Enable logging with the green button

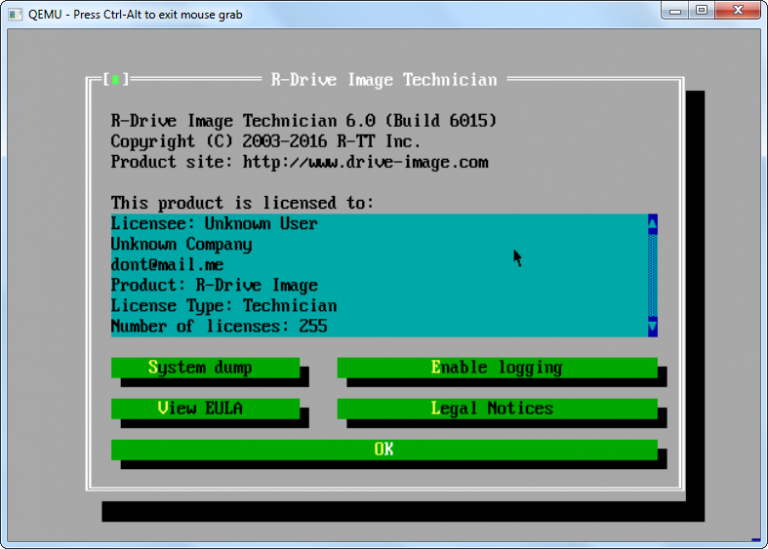pos(497,367)
